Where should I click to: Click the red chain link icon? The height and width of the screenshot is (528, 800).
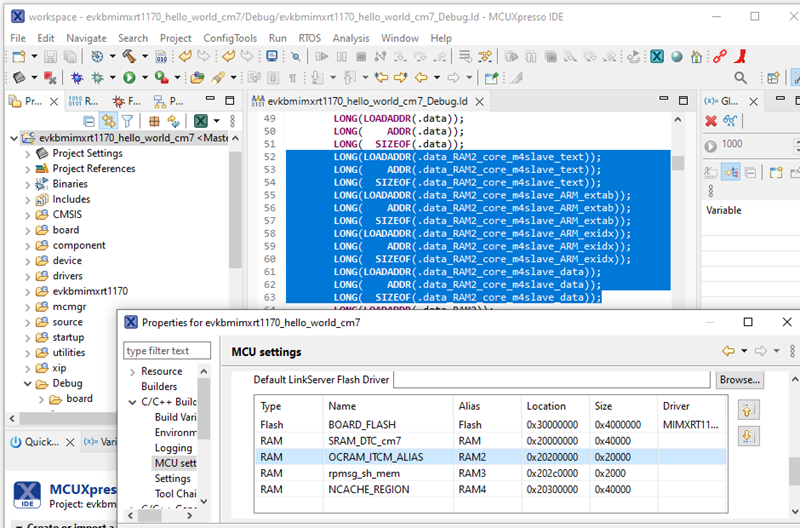point(719,57)
